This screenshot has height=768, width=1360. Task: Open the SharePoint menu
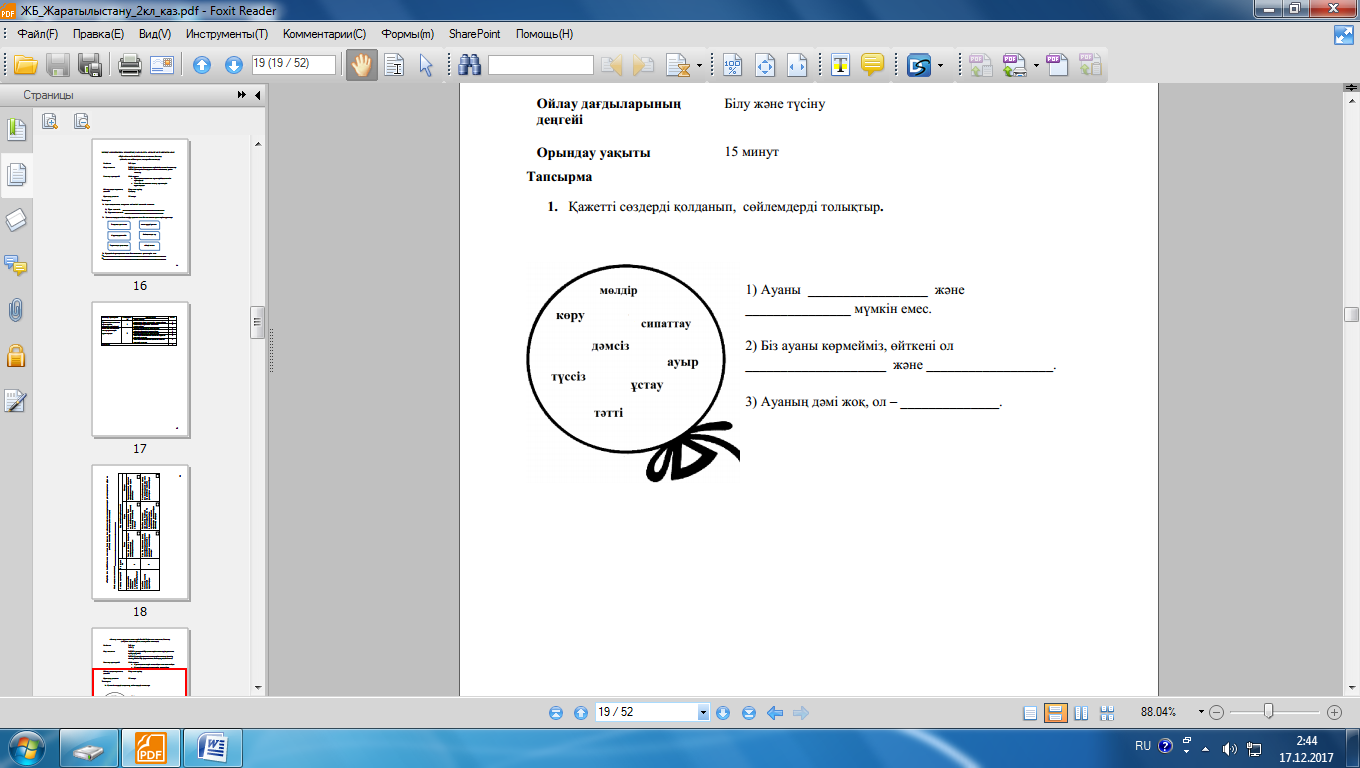click(x=475, y=34)
